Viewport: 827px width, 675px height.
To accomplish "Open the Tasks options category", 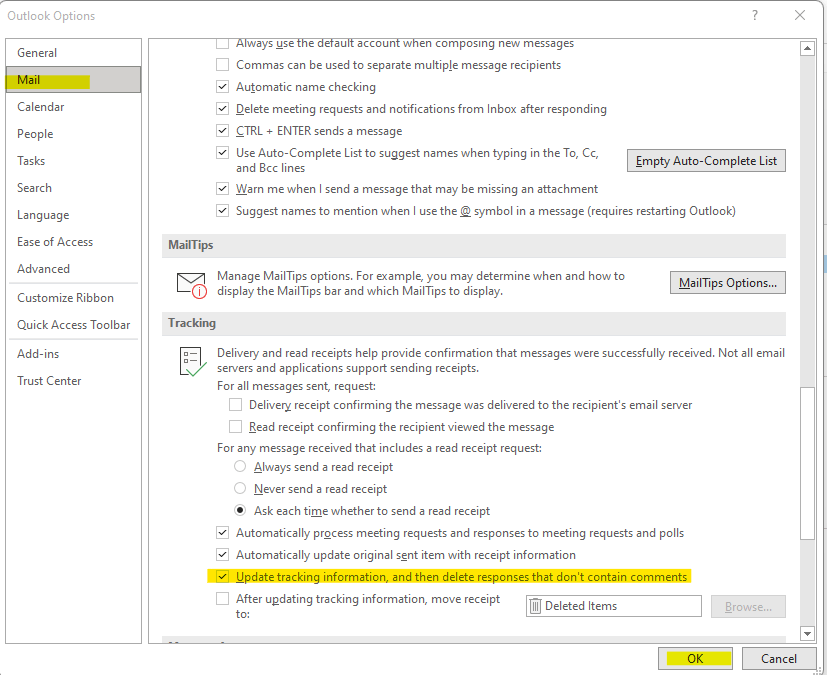I will click(x=73, y=161).
